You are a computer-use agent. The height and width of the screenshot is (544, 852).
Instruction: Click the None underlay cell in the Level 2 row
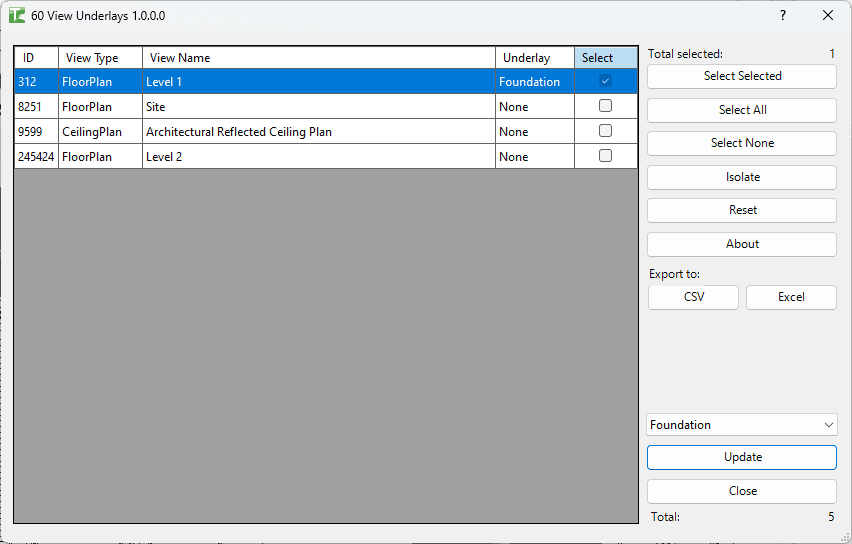pyautogui.click(x=535, y=157)
